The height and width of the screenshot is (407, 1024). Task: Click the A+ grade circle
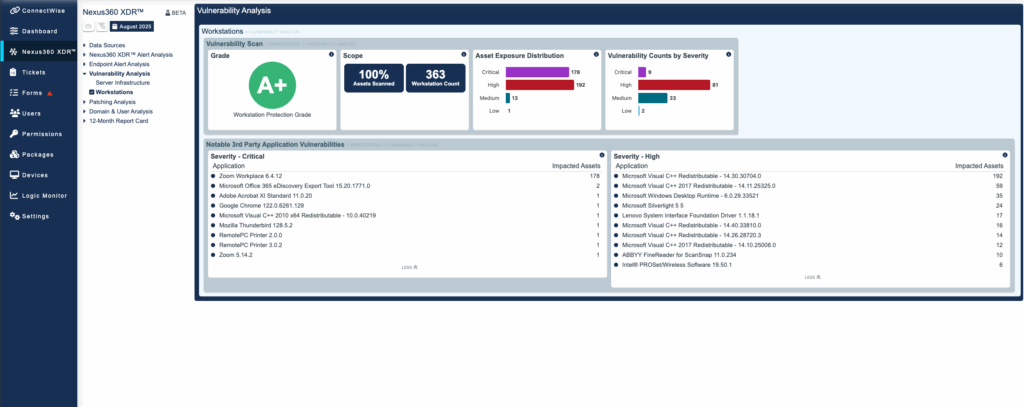pyautogui.click(x=272, y=86)
